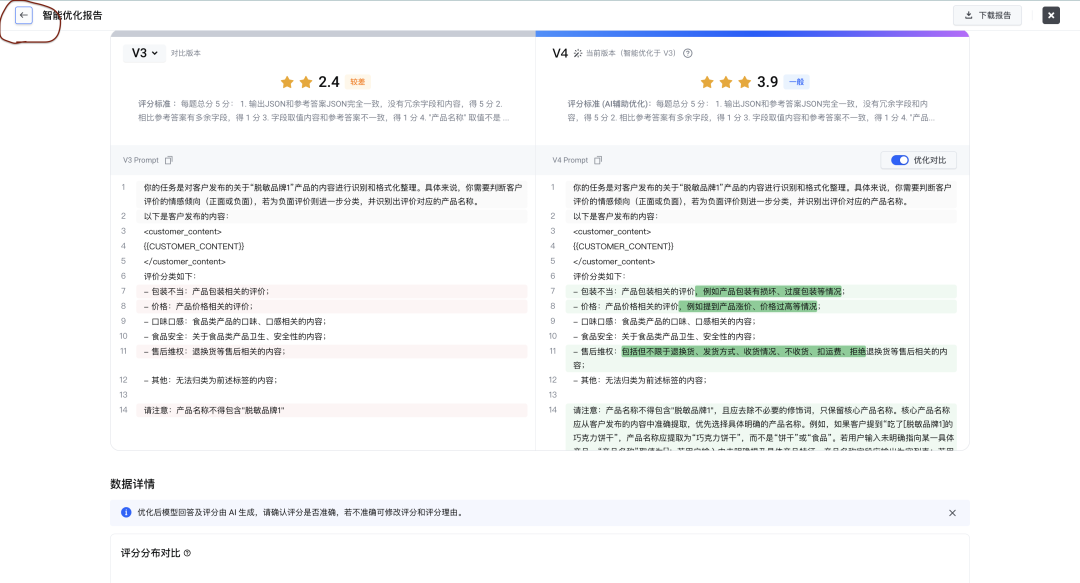Click the info icon in the notice banner
Screen dimensions: 1080x583
[x=126, y=512]
